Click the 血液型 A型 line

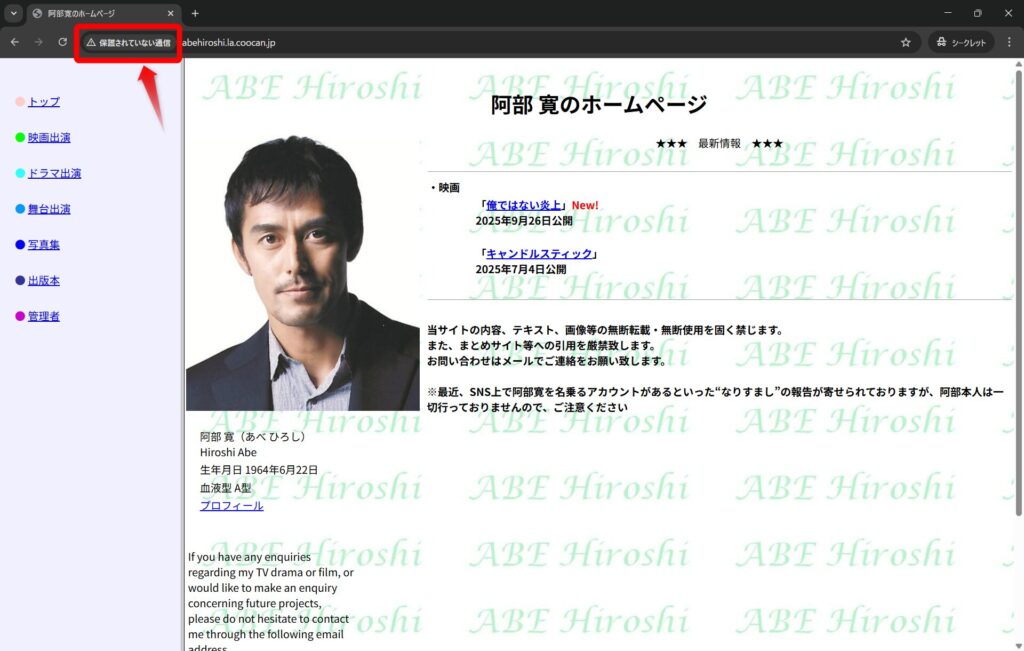[226, 488]
